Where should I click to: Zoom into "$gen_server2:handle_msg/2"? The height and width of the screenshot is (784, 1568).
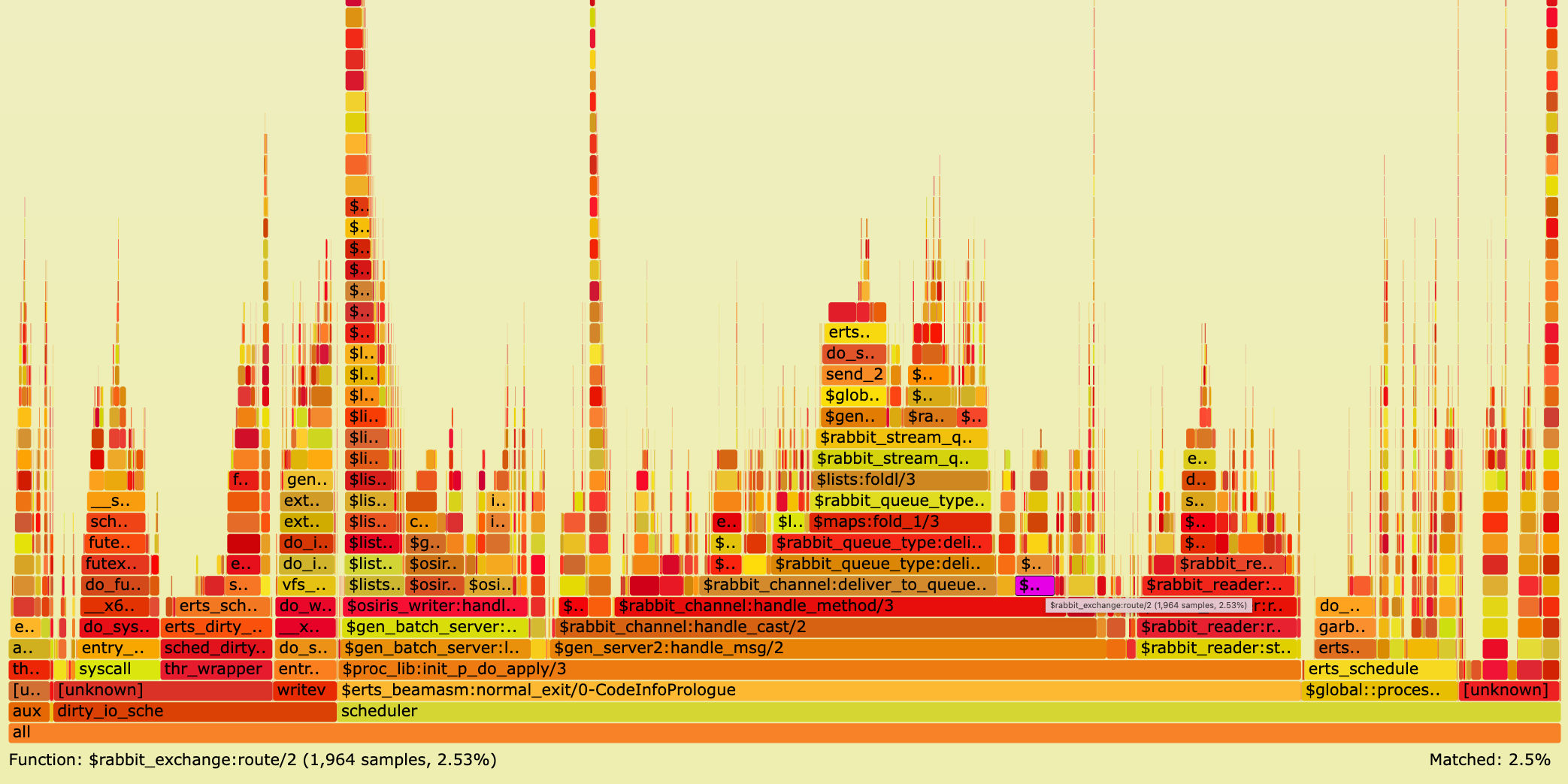pos(667,648)
